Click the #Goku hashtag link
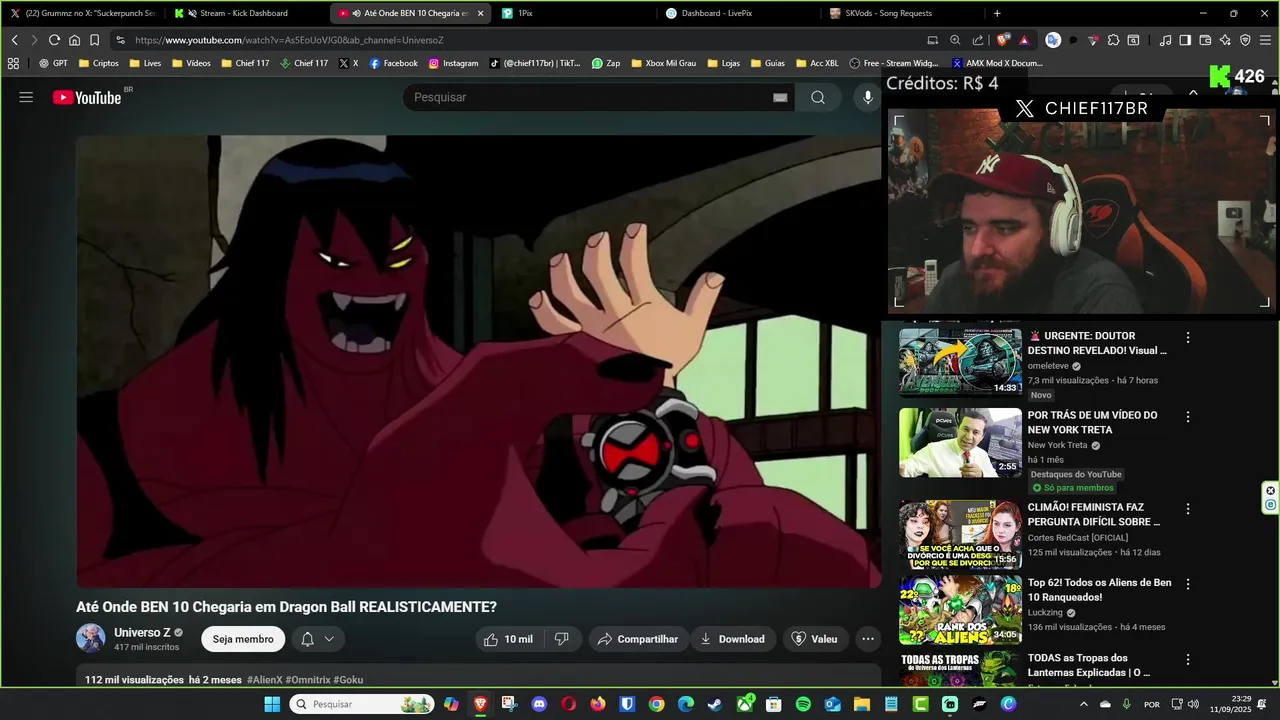The height and width of the screenshot is (720, 1280). pyautogui.click(x=348, y=680)
